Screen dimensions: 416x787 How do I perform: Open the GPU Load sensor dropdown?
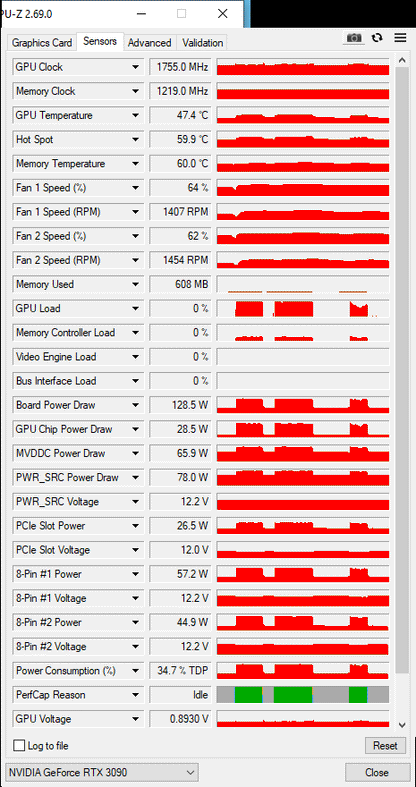click(x=135, y=308)
